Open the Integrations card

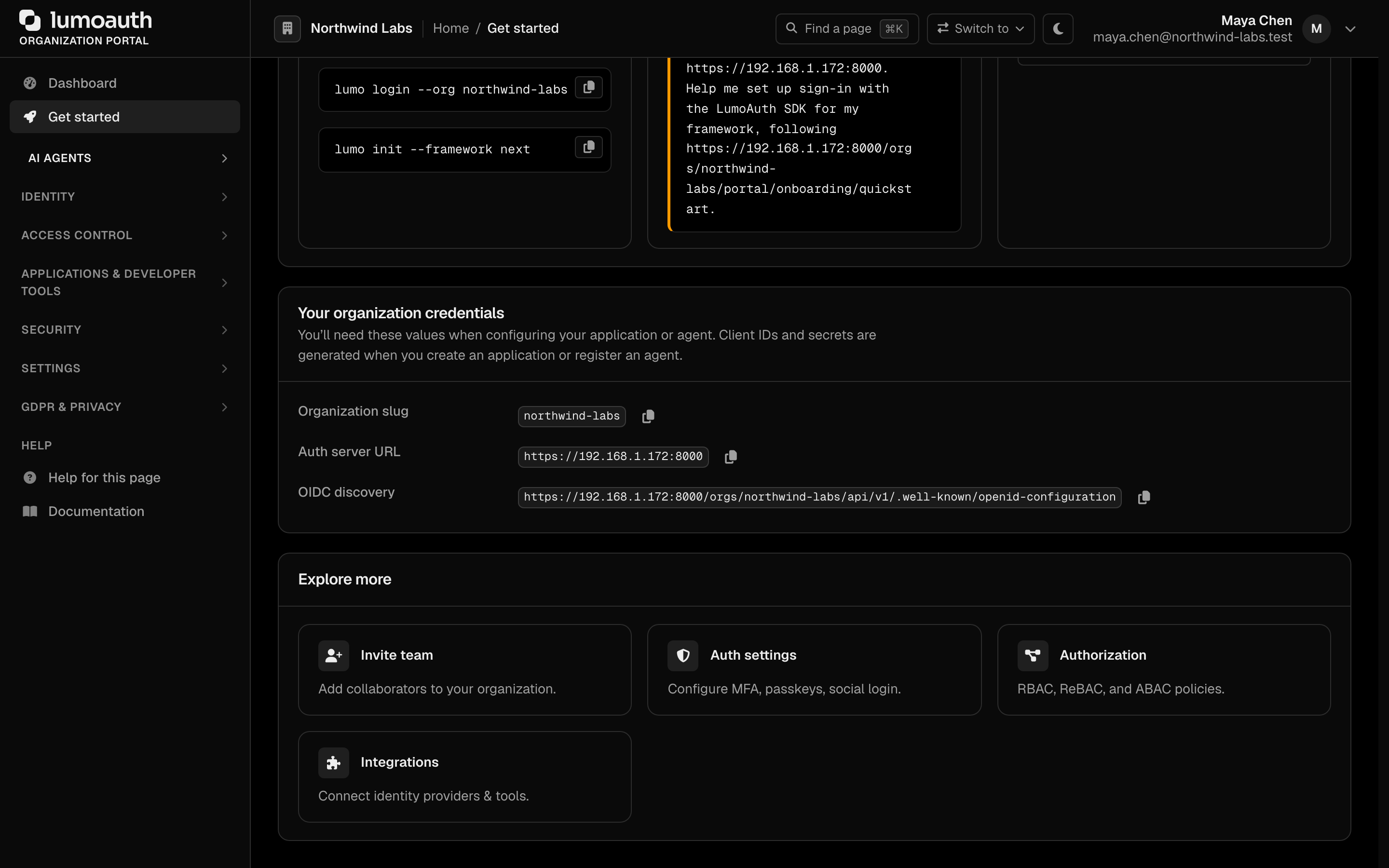point(464,777)
